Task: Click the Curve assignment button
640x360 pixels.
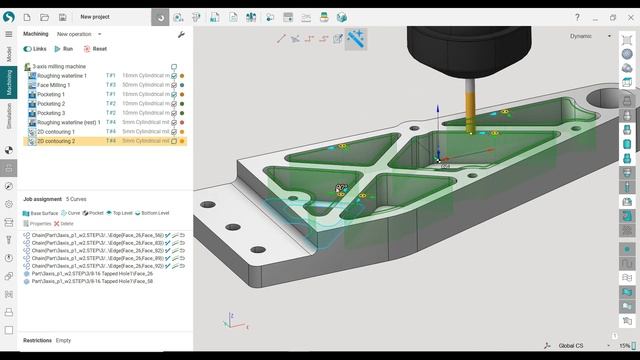Action: (70, 213)
